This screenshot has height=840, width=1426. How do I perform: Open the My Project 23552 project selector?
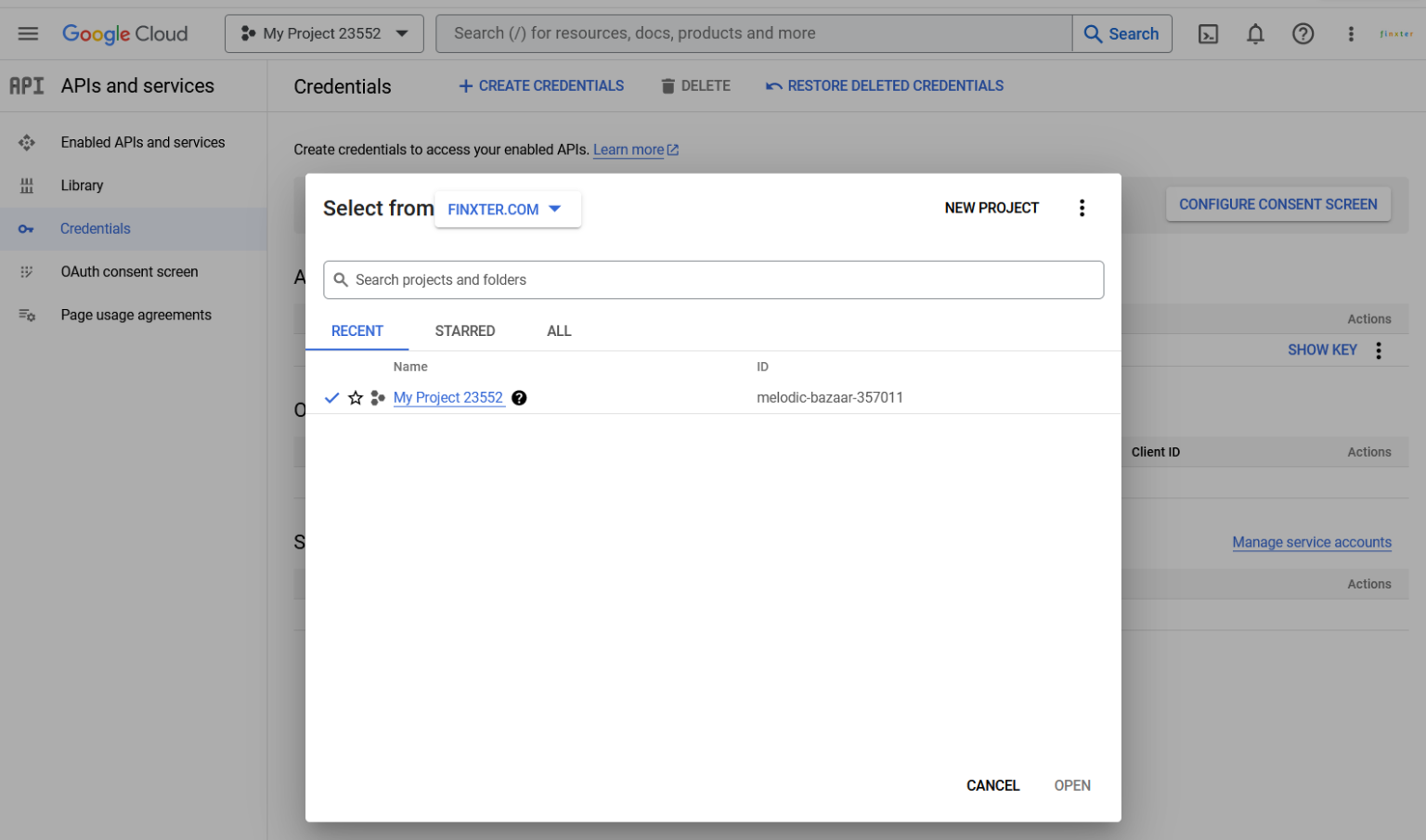coord(324,33)
